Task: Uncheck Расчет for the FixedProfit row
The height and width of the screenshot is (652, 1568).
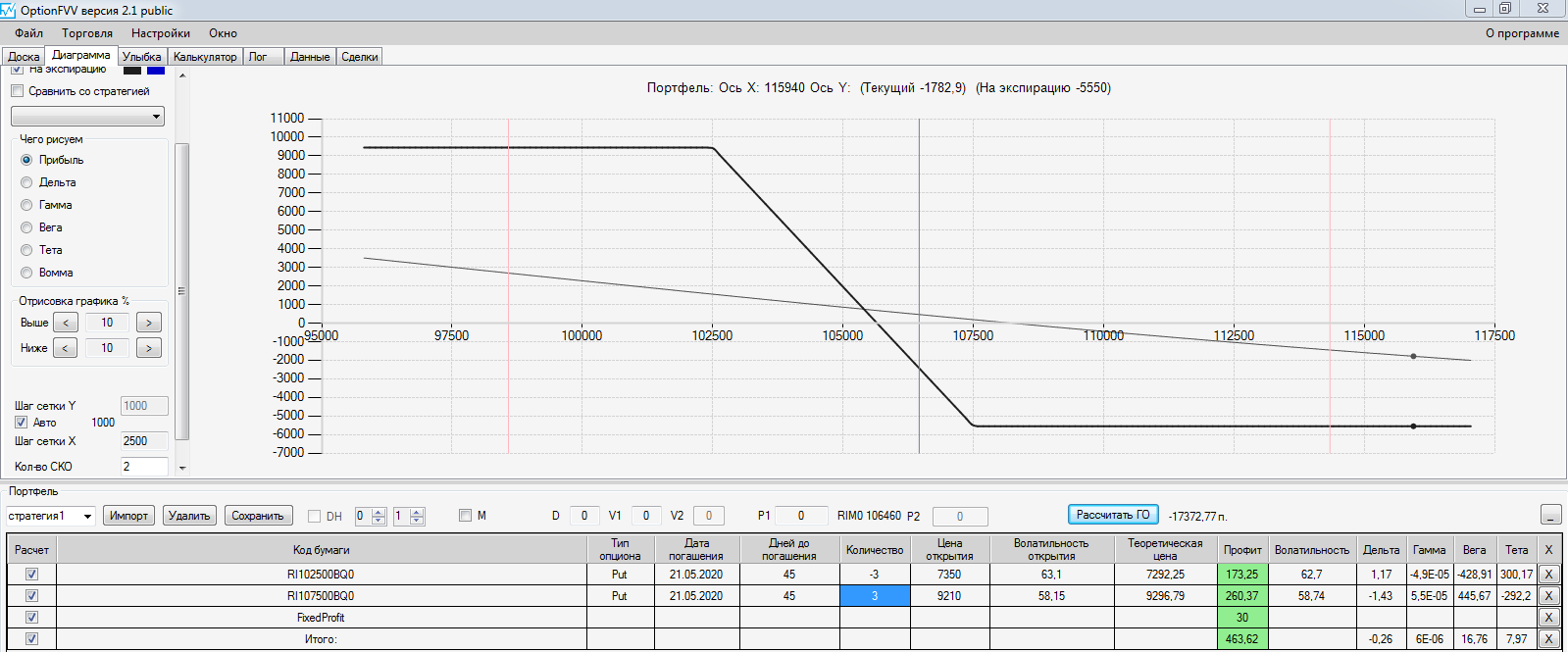Action: (31, 618)
